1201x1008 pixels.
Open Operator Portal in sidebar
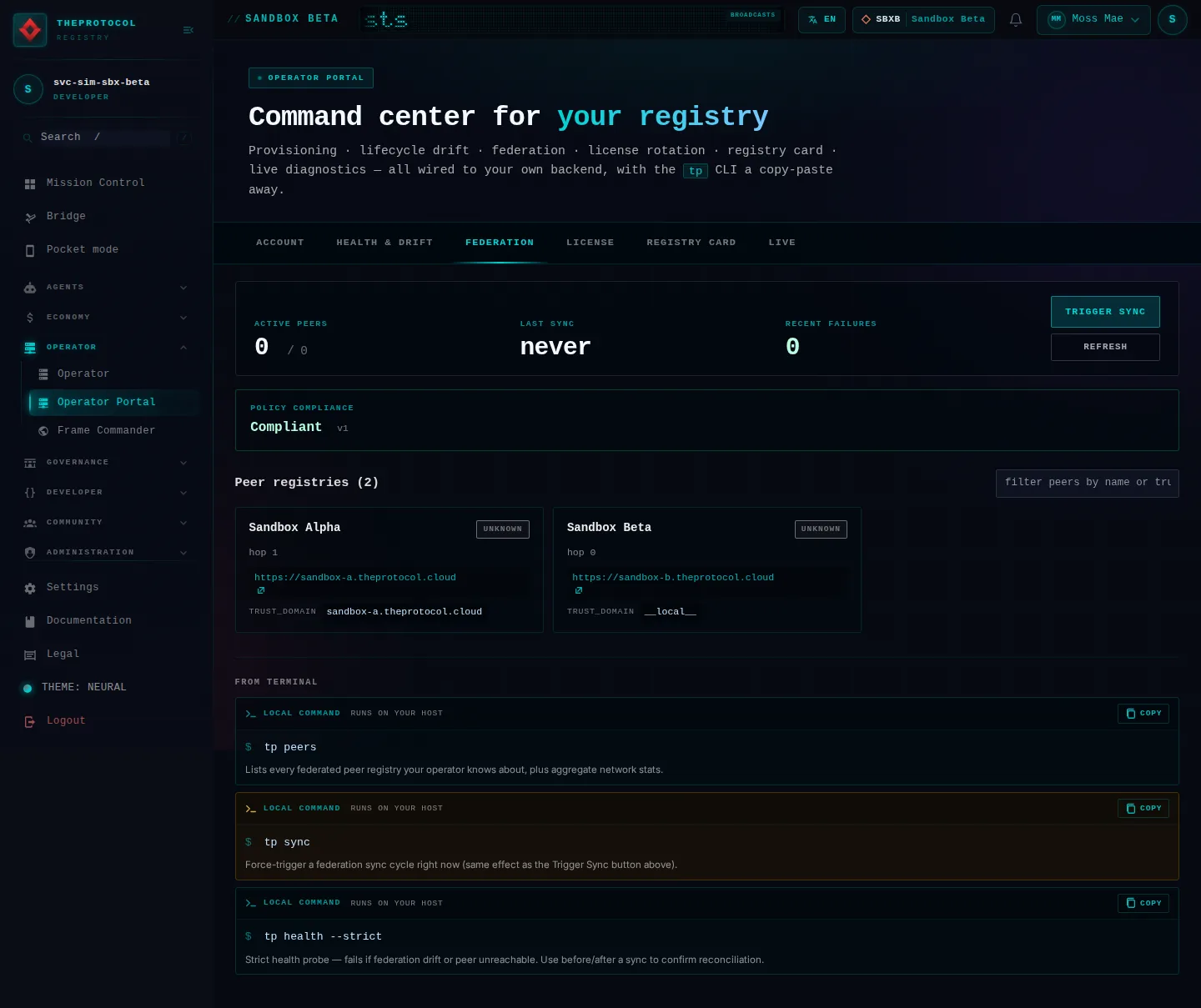(x=113, y=403)
